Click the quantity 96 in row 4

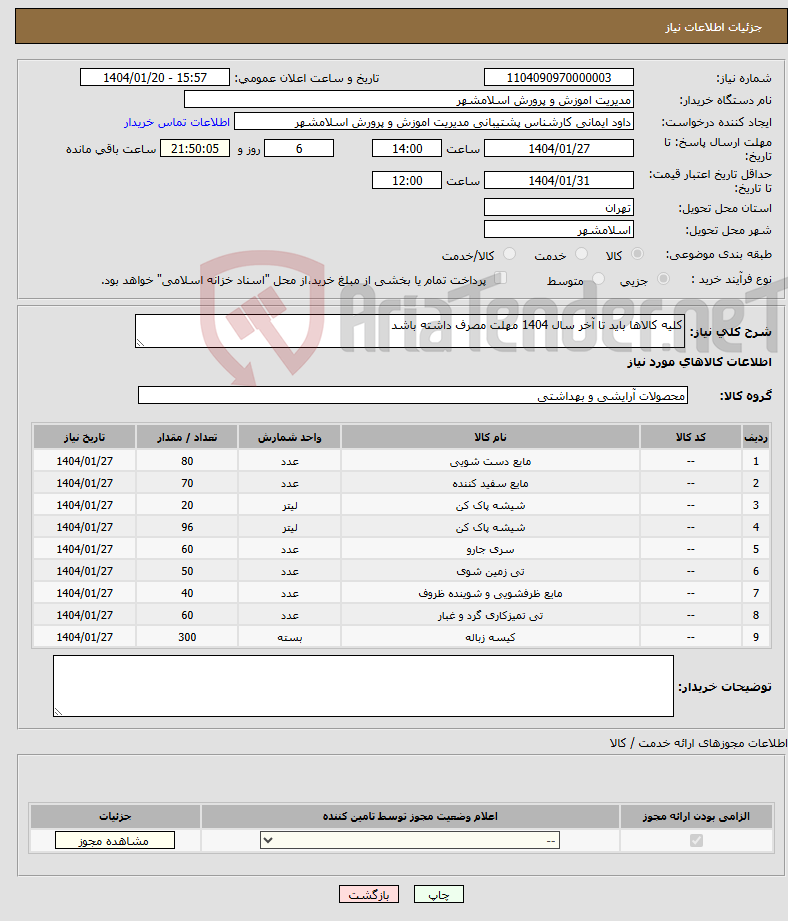187,527
